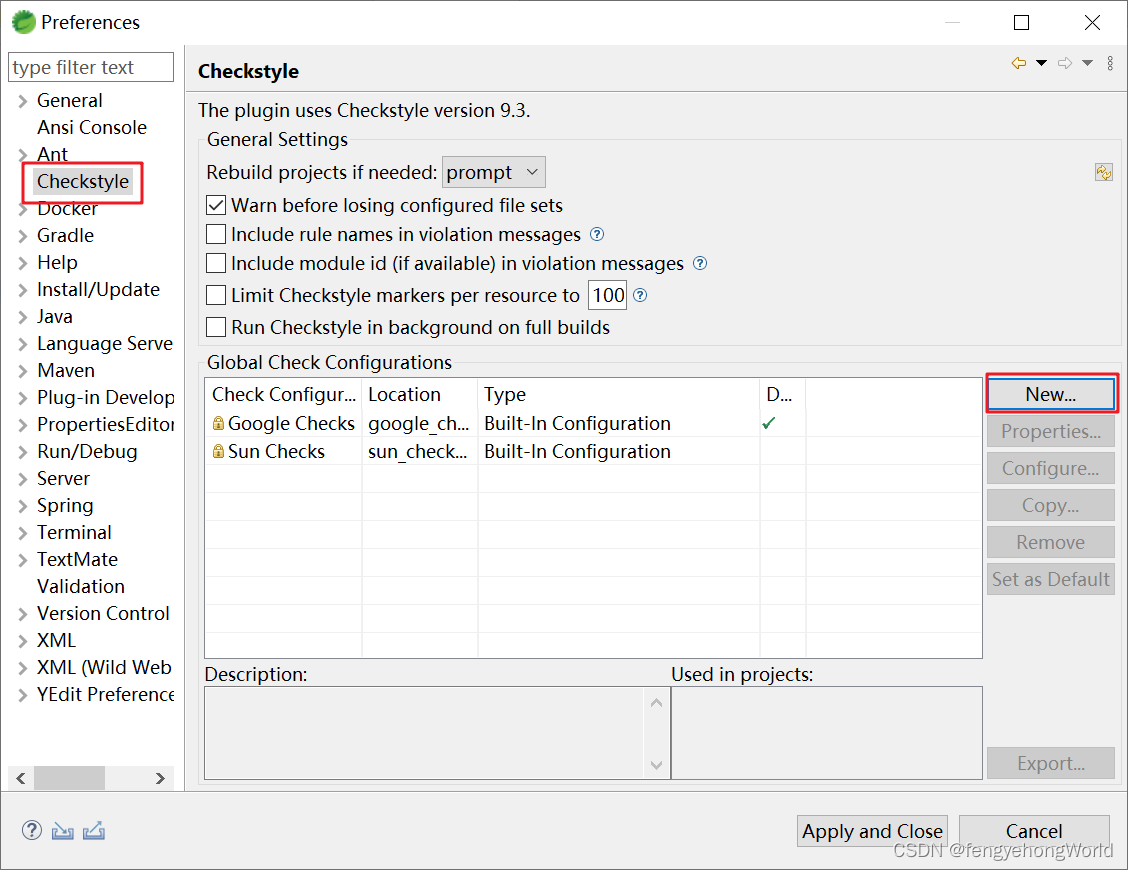Click the Google Checks lock icon

pos(218,423)
